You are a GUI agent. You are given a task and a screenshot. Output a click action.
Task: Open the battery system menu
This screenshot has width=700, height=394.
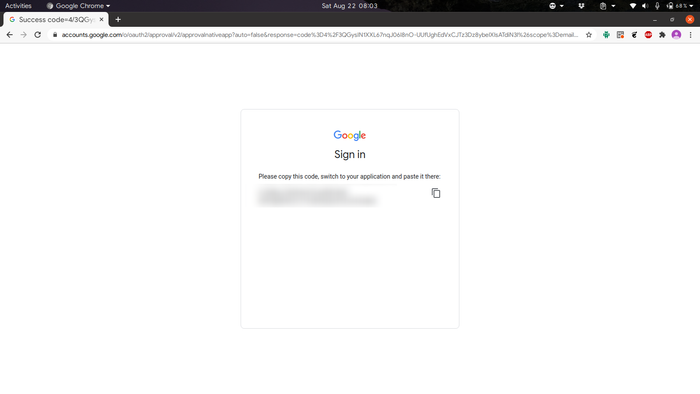(x=679, y=6)
